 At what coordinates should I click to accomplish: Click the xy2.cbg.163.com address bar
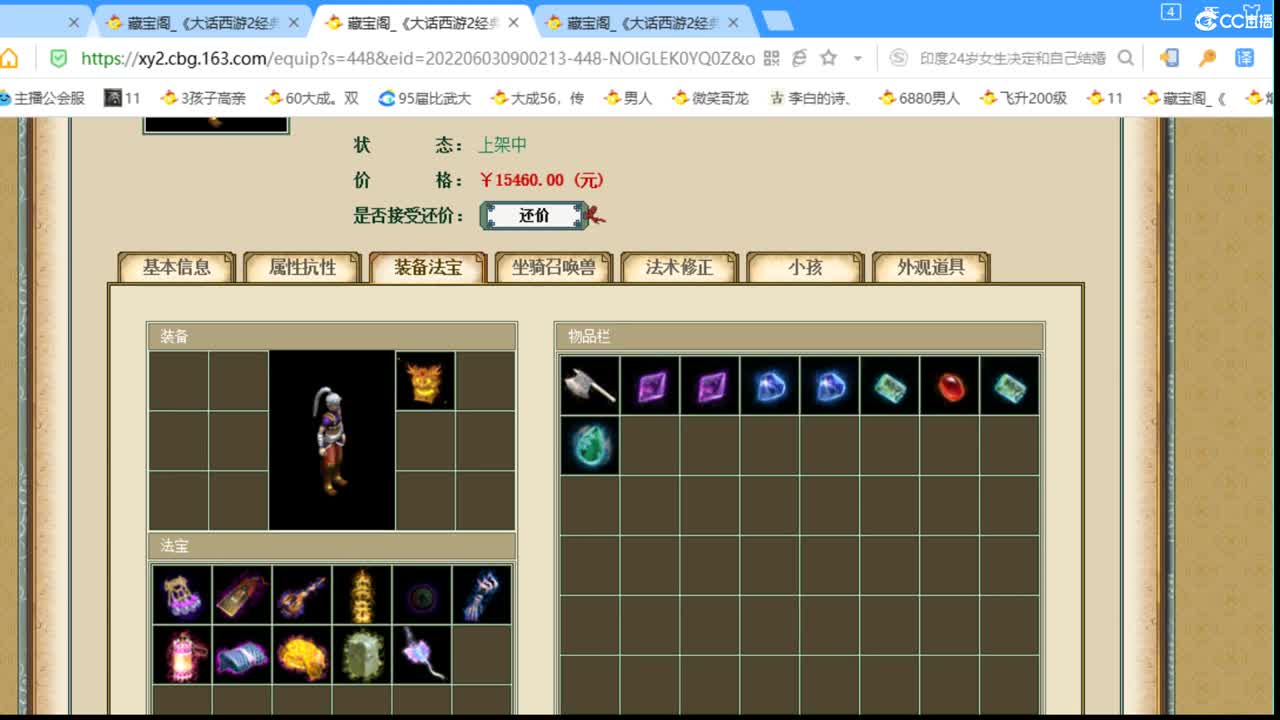point(417,58)
